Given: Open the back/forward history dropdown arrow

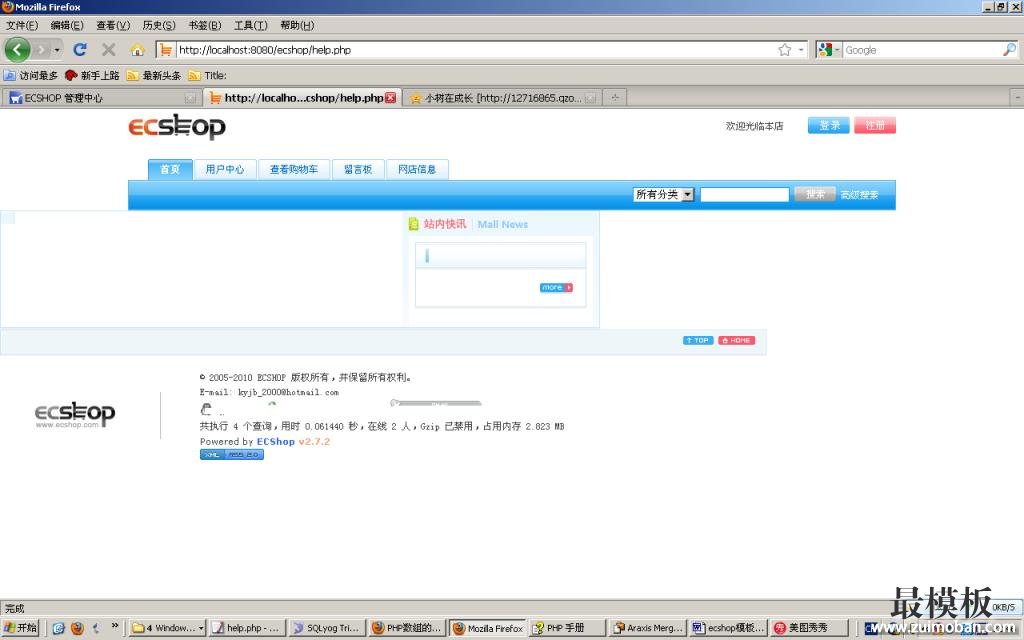Looking at the screenshot, I should [57, 50].
